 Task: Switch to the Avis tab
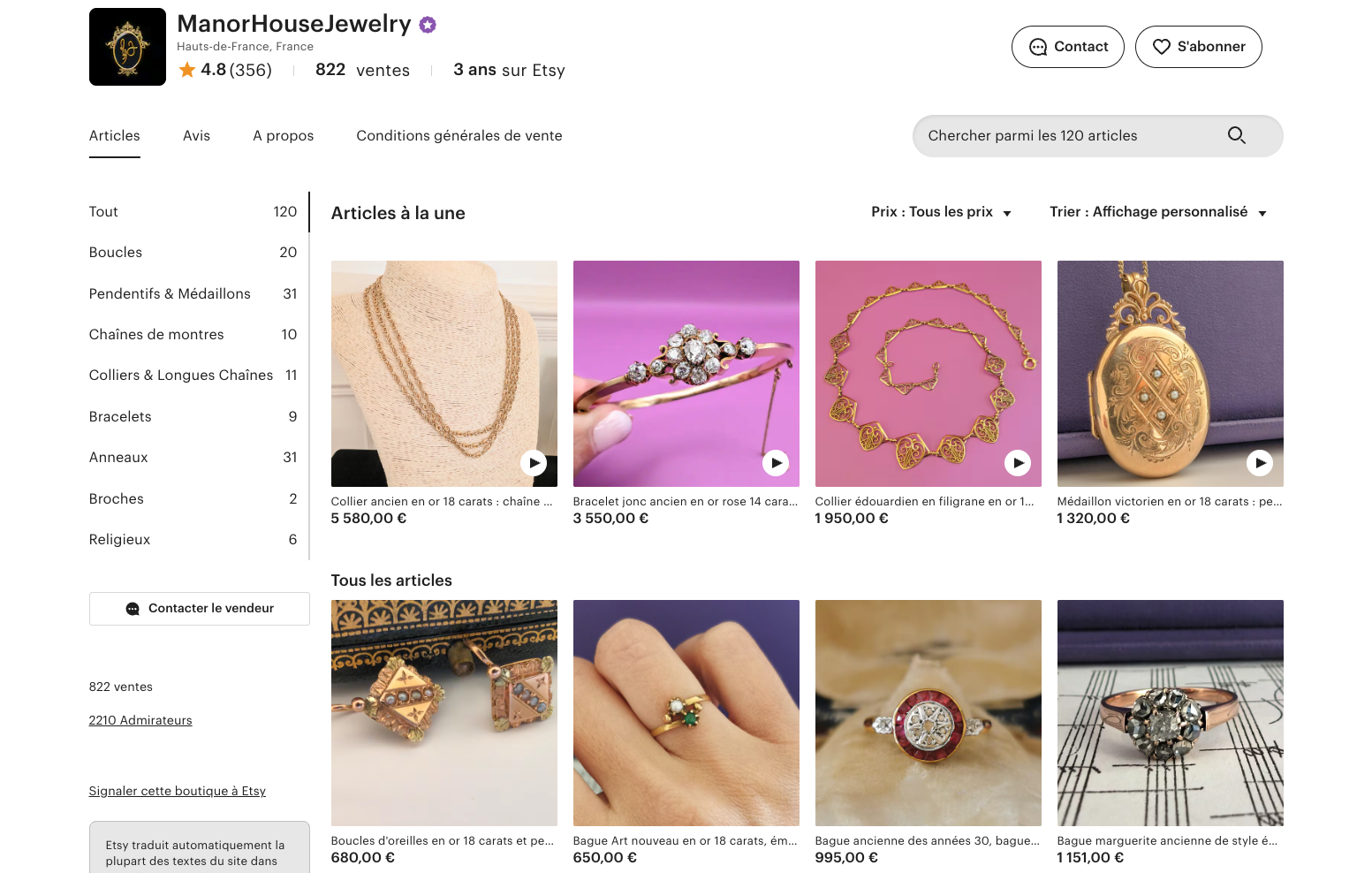point(196,135)
